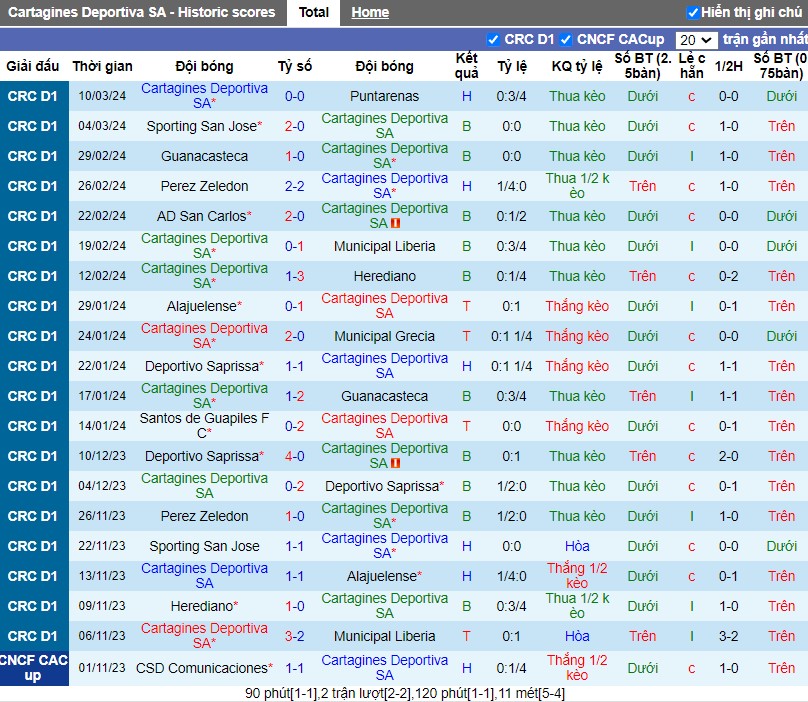Image resolution: width=808 pixels, height=702 pixels.
Task: Select the CNCF CACup league cell
Action: click(x=34, y=668)
